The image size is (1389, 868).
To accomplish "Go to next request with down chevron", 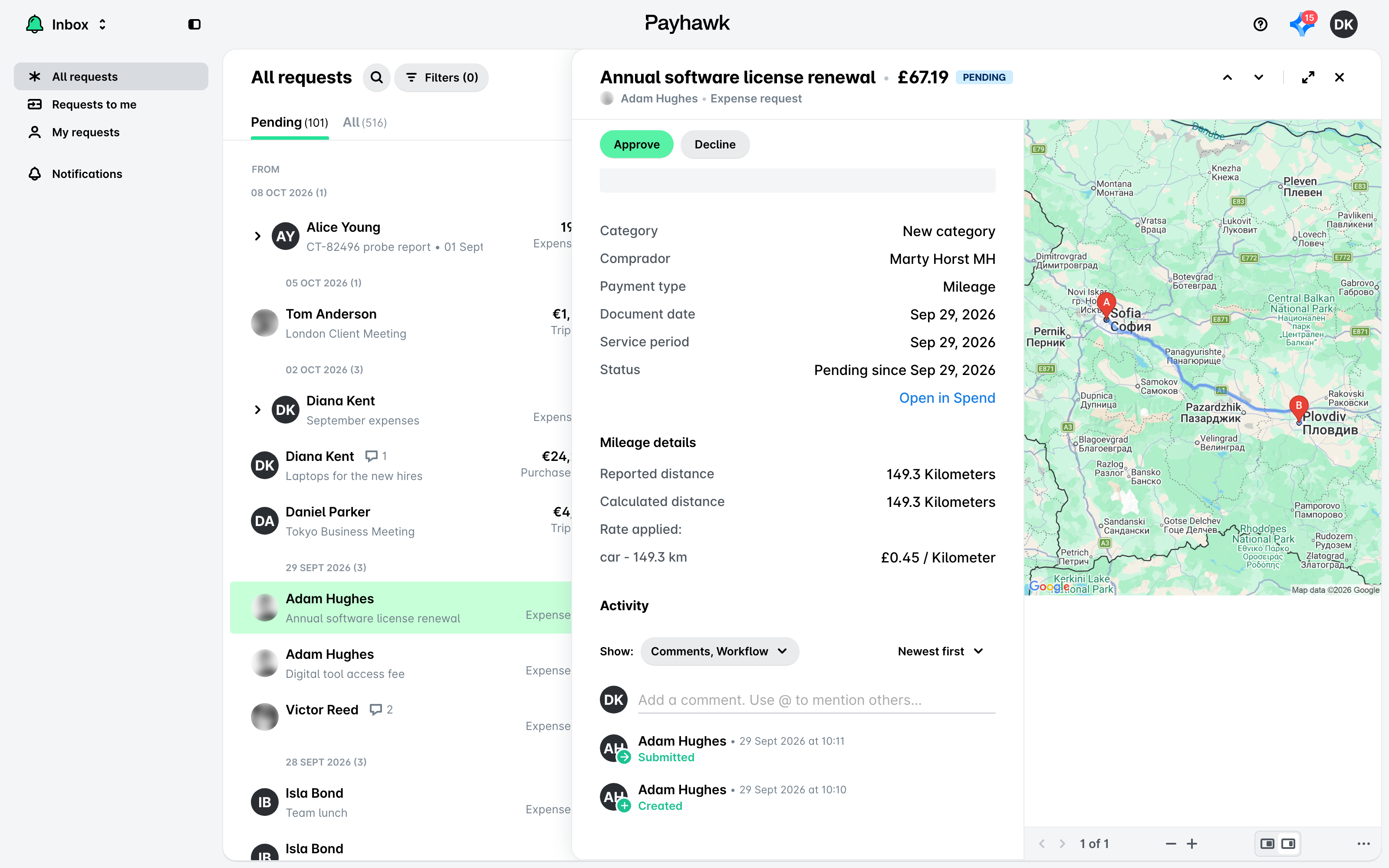I will [x=1259, y=78].
